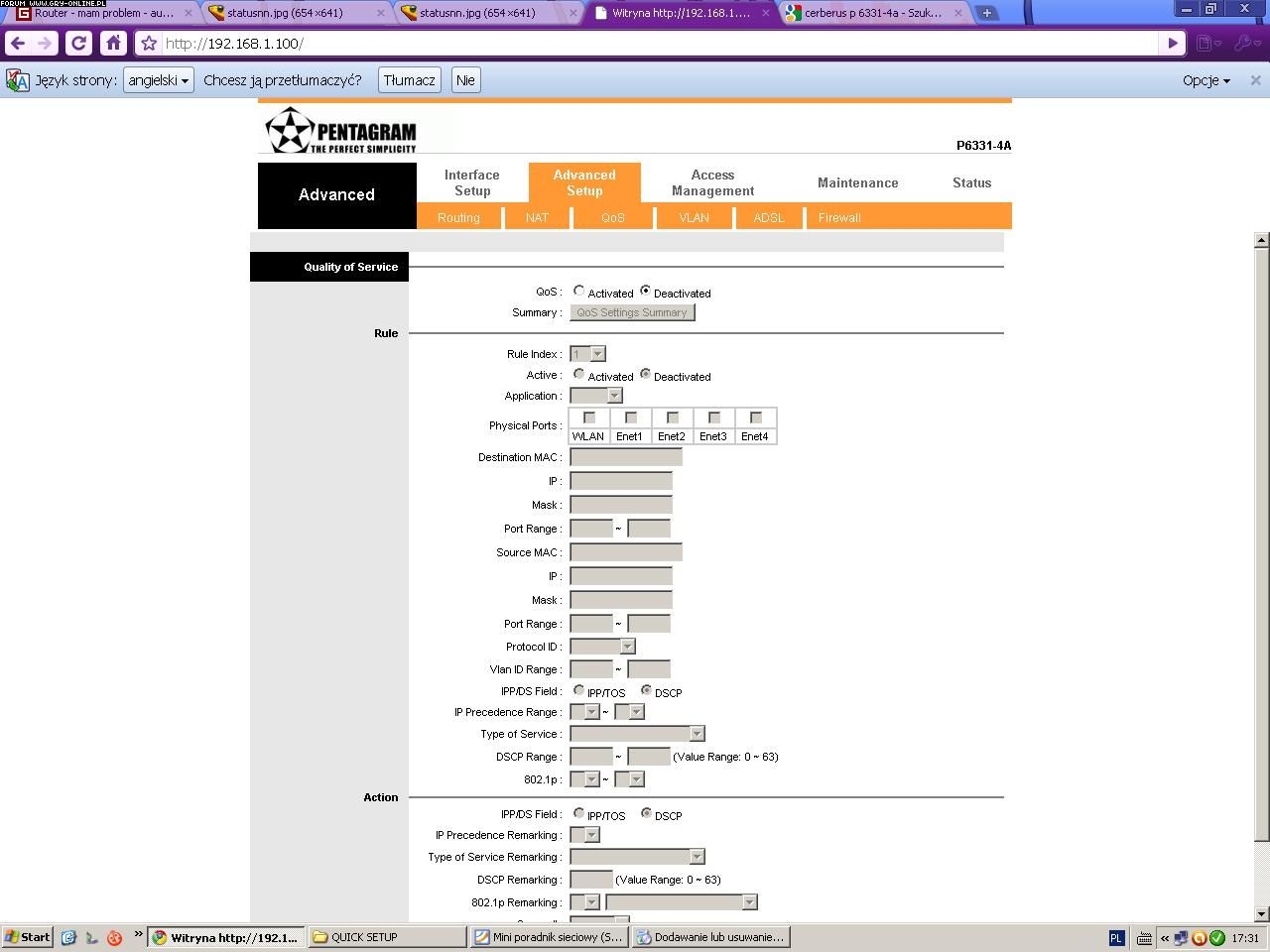
Task: Click the translate bar language icon
Action: click(x=18, y=80)
